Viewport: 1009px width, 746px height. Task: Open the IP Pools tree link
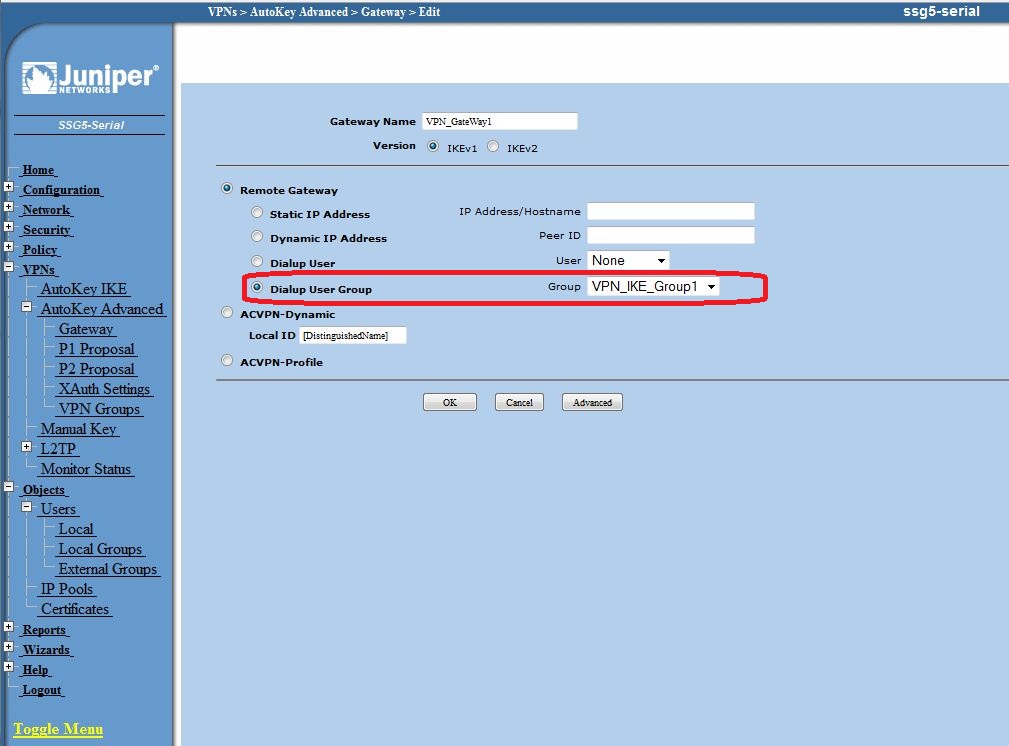[67, 589]
